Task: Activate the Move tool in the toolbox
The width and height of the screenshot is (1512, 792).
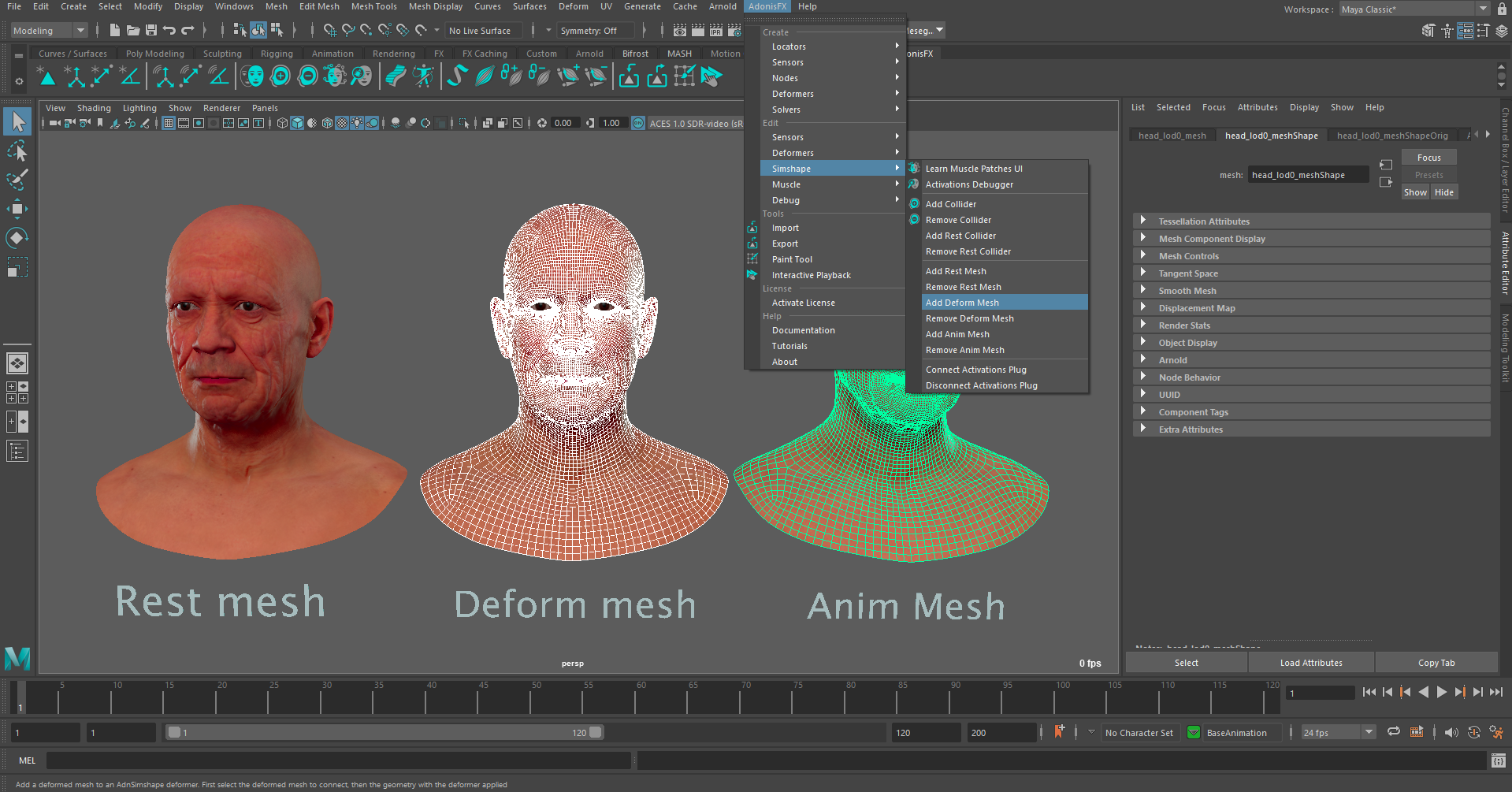Action: [x=17, y=209]
